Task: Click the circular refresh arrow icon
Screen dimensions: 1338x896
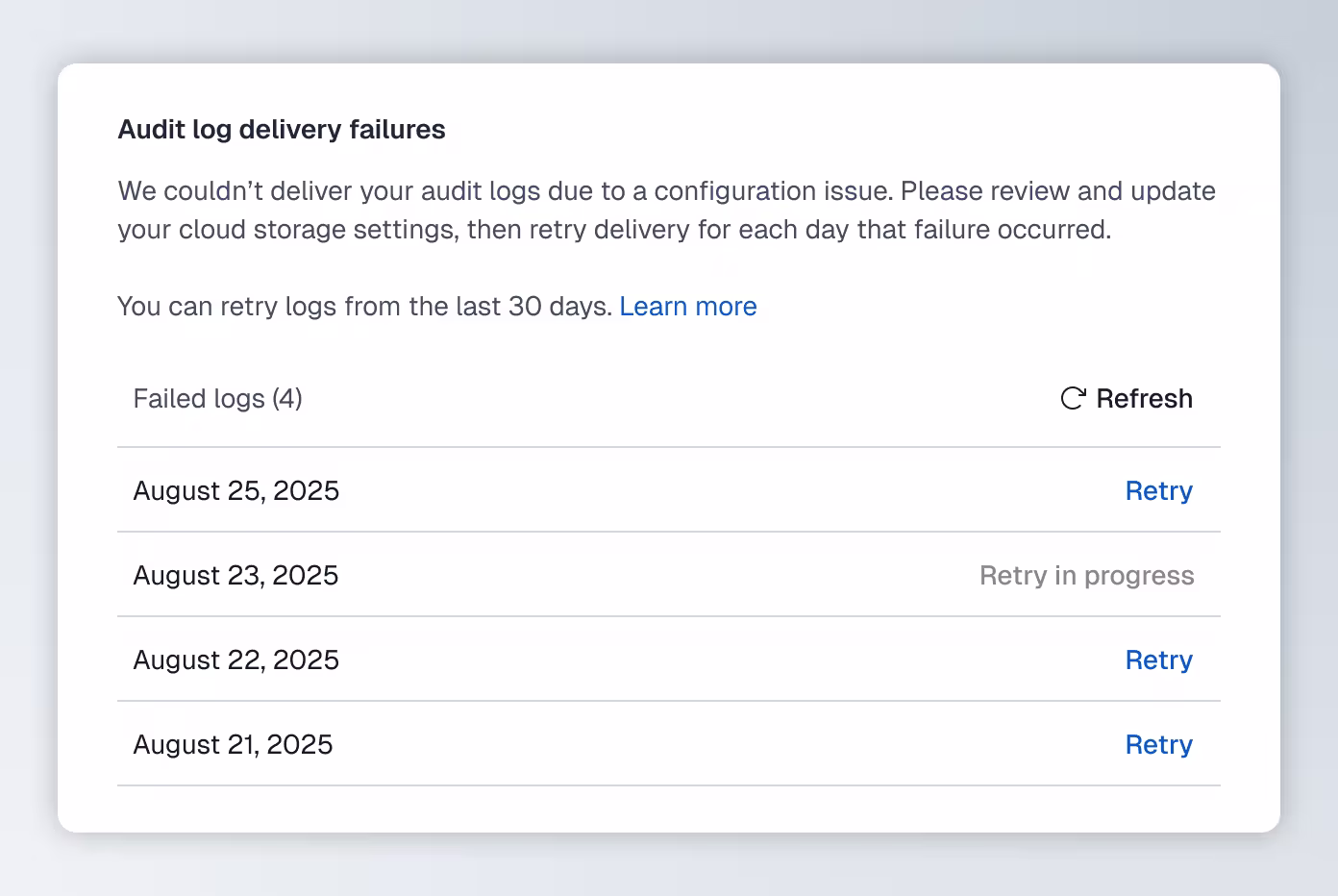Action: pyautogui.click(x=1073, y=398)
